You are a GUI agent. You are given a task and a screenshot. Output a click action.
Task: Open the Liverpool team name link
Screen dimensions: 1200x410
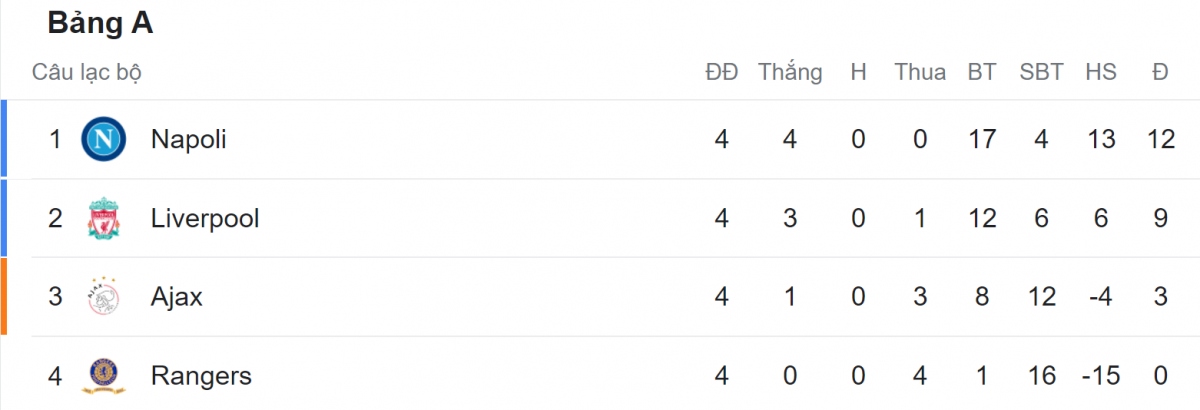click(x=205, y=218)
